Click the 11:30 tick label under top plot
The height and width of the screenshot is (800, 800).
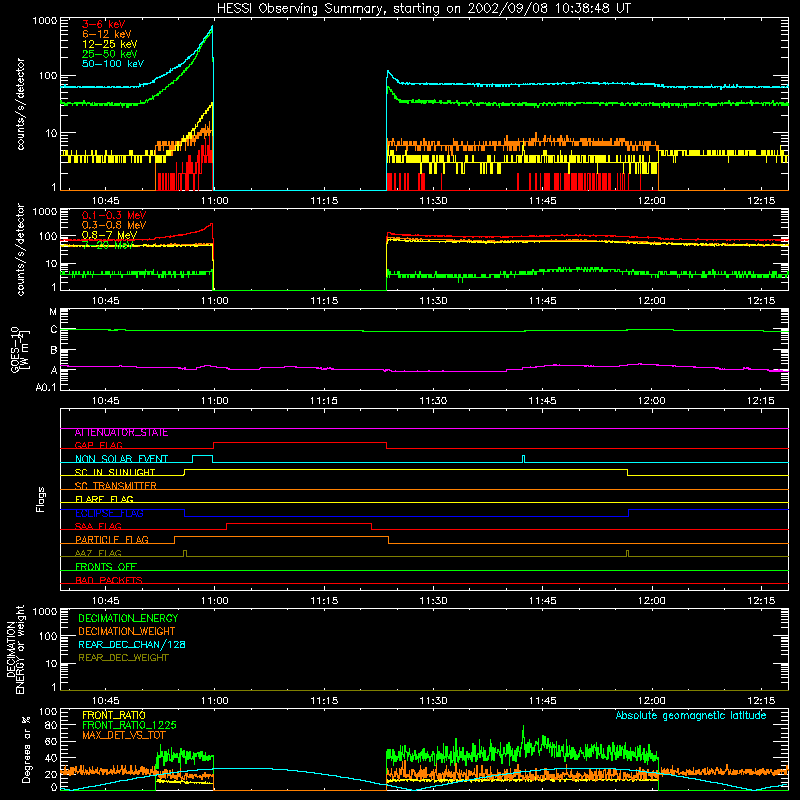click(x=433, y=201)
